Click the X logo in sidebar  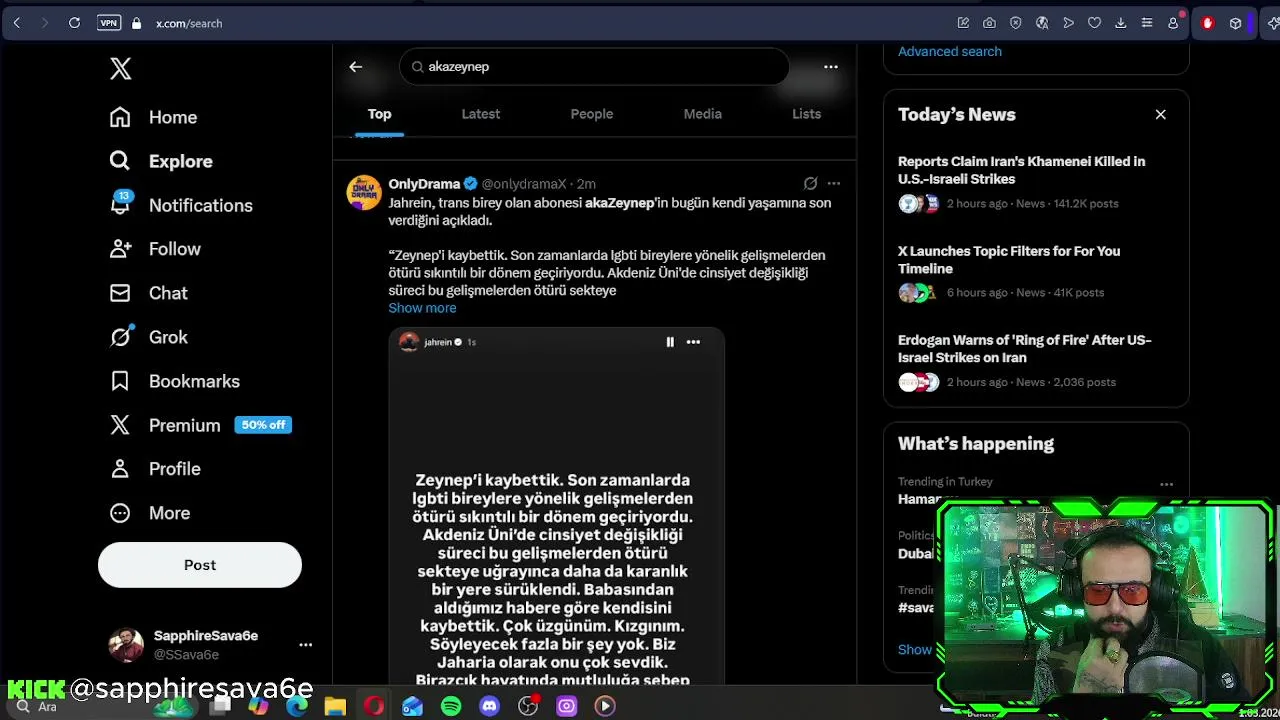[120, 68]
